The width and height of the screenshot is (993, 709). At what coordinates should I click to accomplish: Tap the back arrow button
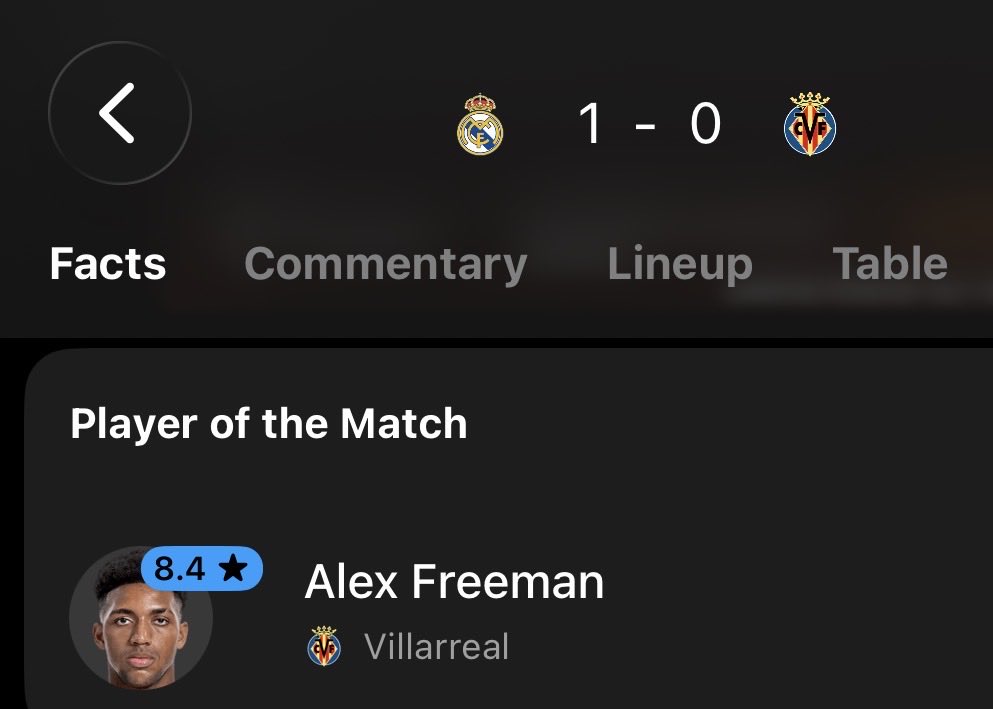click(x=118, y=113)
